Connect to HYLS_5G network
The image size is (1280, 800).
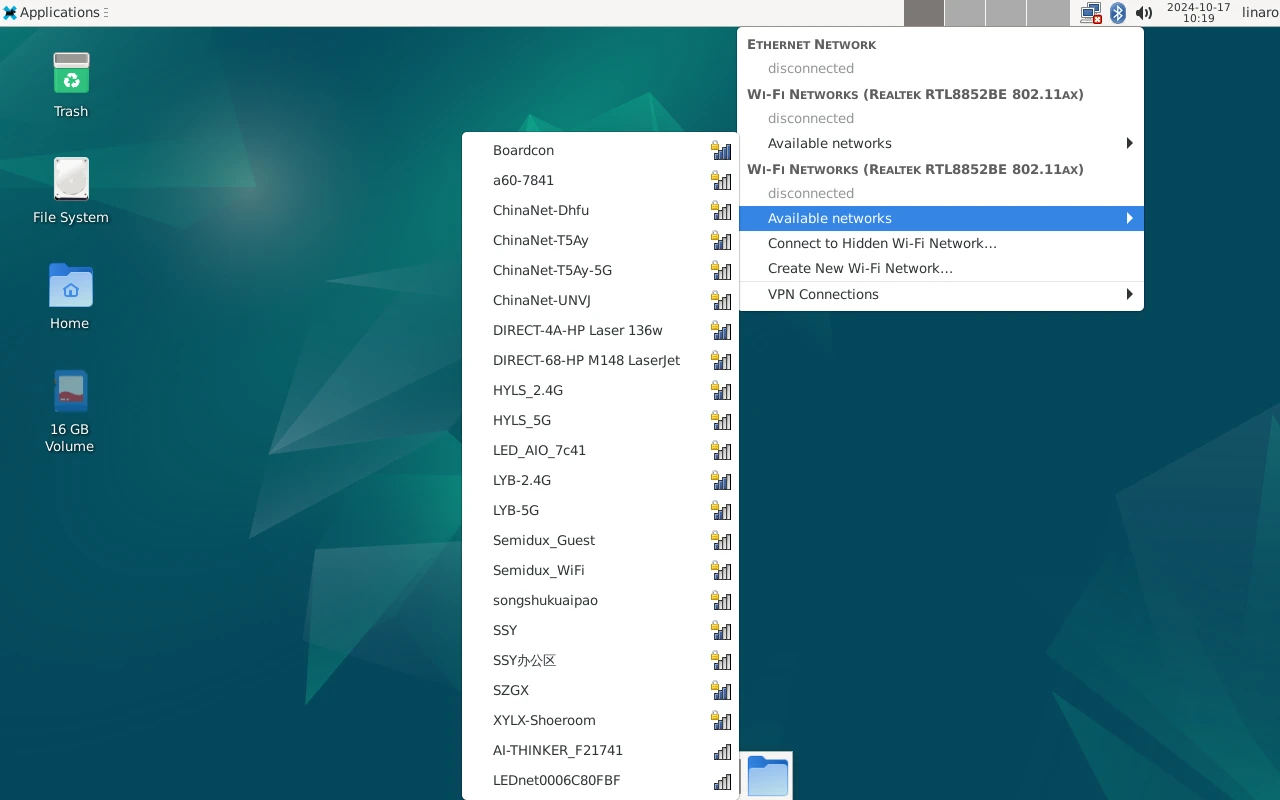tap(600, 420)
